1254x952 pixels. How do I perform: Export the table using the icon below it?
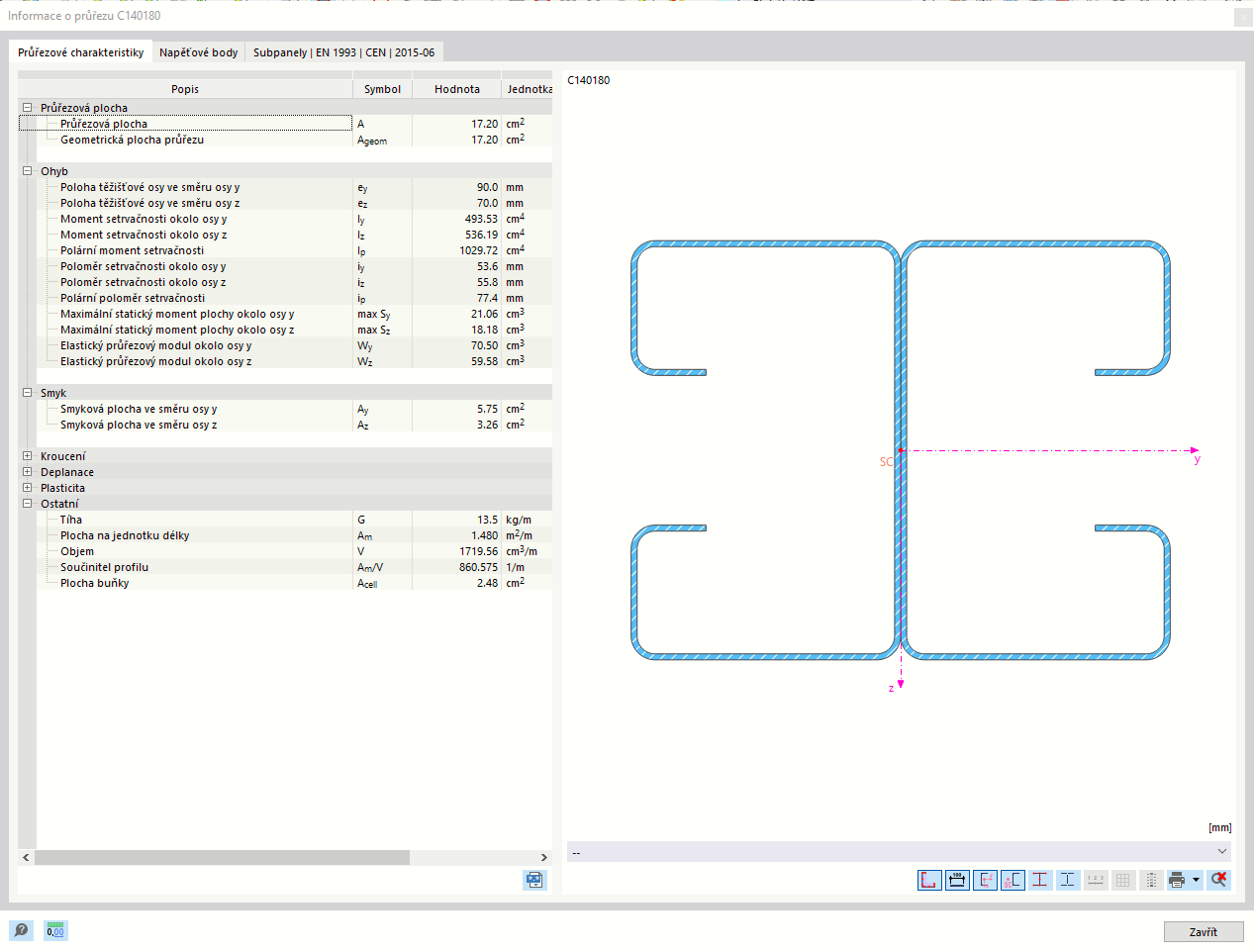pyautogui.click(x=534, y=880)
